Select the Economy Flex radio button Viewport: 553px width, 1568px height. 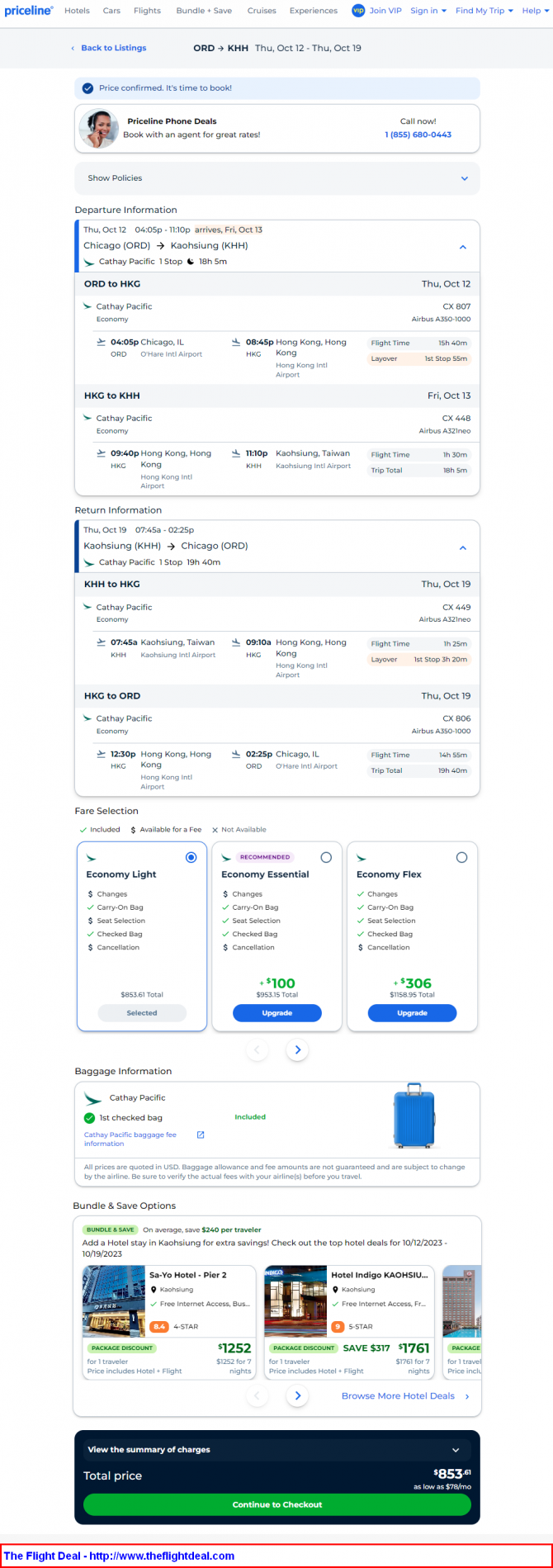pos(461,858)
